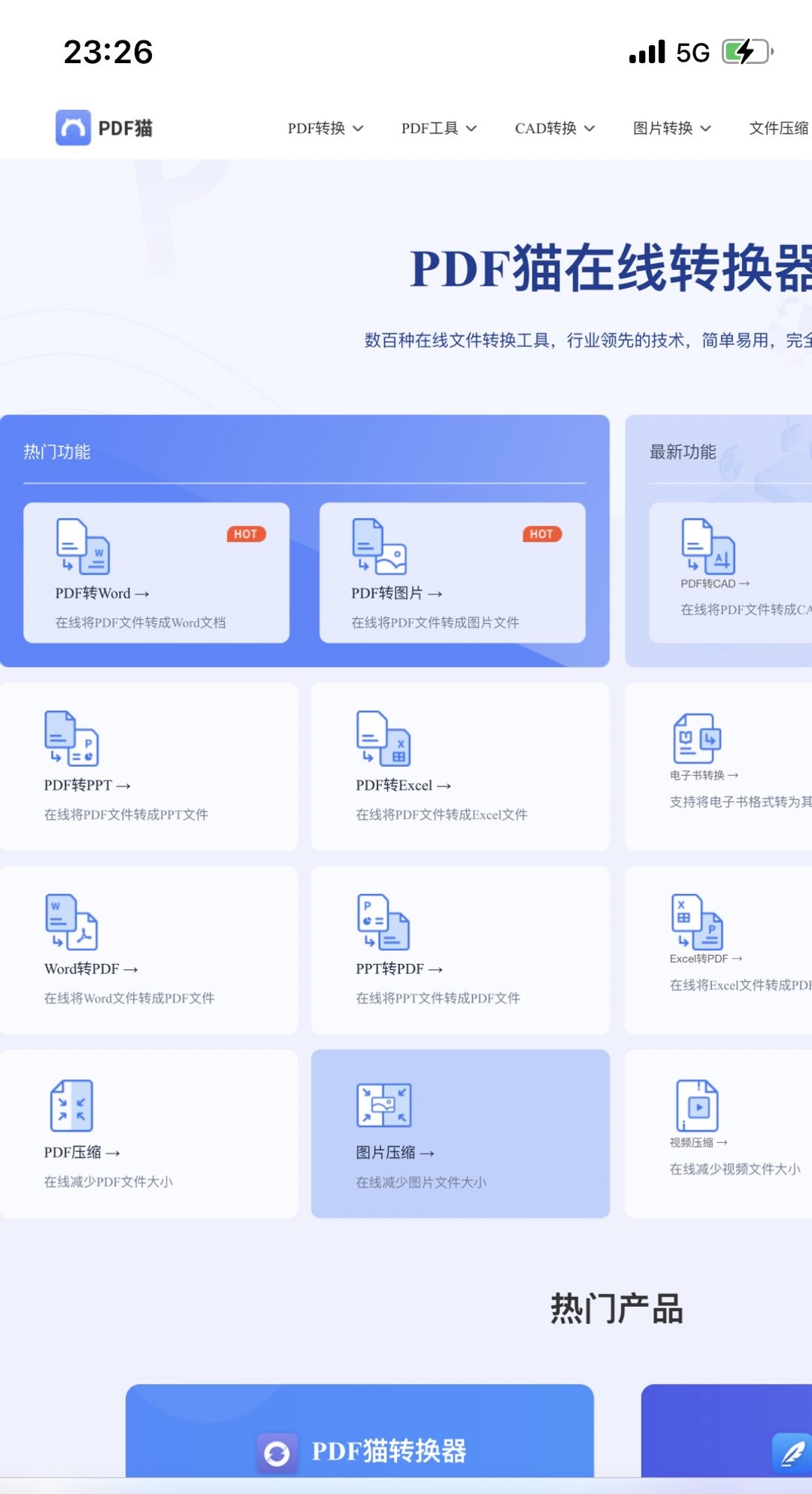Expand the PDF工具 dropdown chevron
Viewport: 812px width, 1494px height.
[471, 129]
